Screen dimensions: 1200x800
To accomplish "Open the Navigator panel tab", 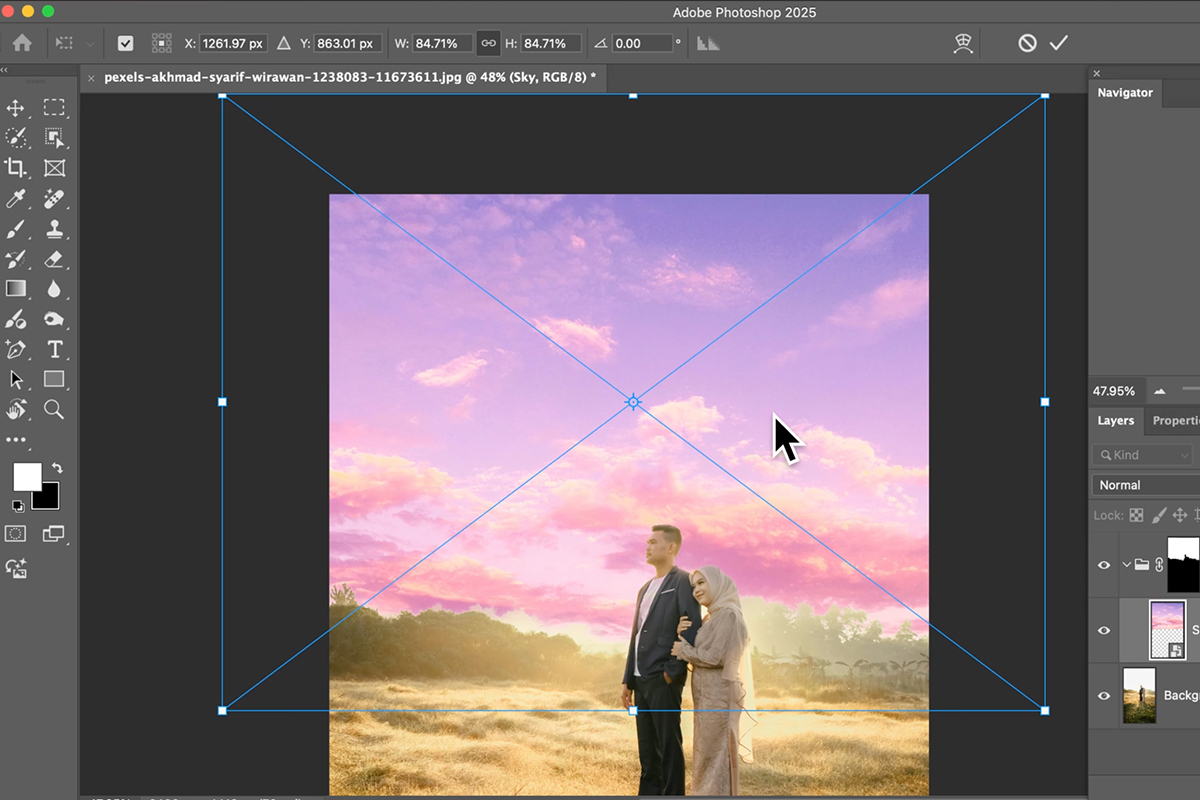I will [1125, 93].
